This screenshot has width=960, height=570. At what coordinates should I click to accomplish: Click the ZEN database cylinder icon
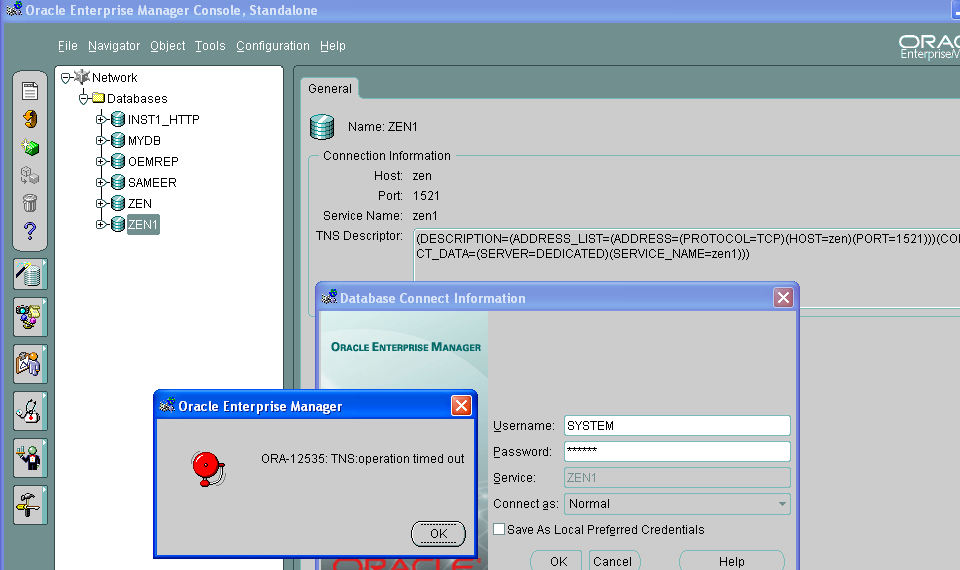click(x=118, y=203)
